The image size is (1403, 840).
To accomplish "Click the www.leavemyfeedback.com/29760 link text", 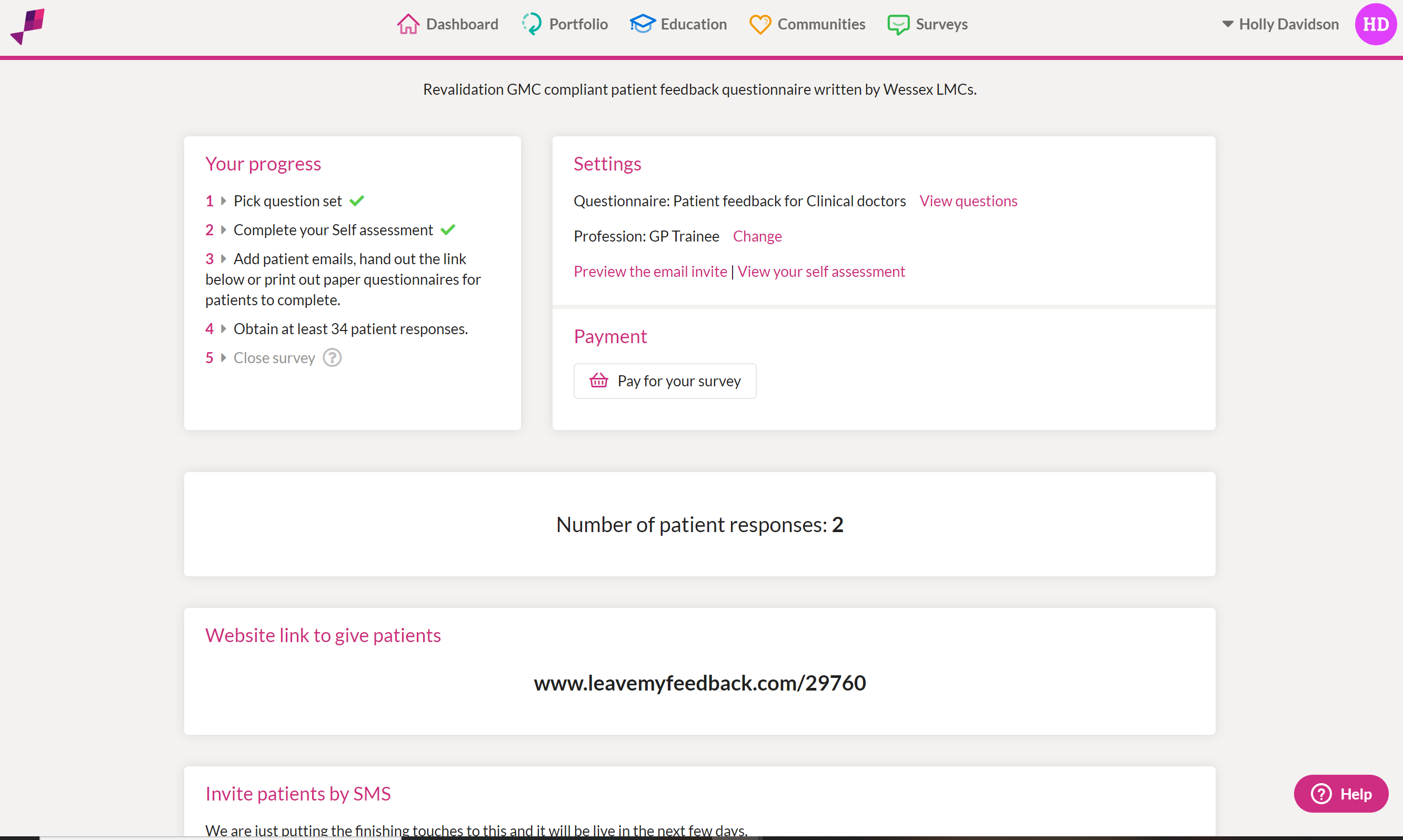I will 699,683.
